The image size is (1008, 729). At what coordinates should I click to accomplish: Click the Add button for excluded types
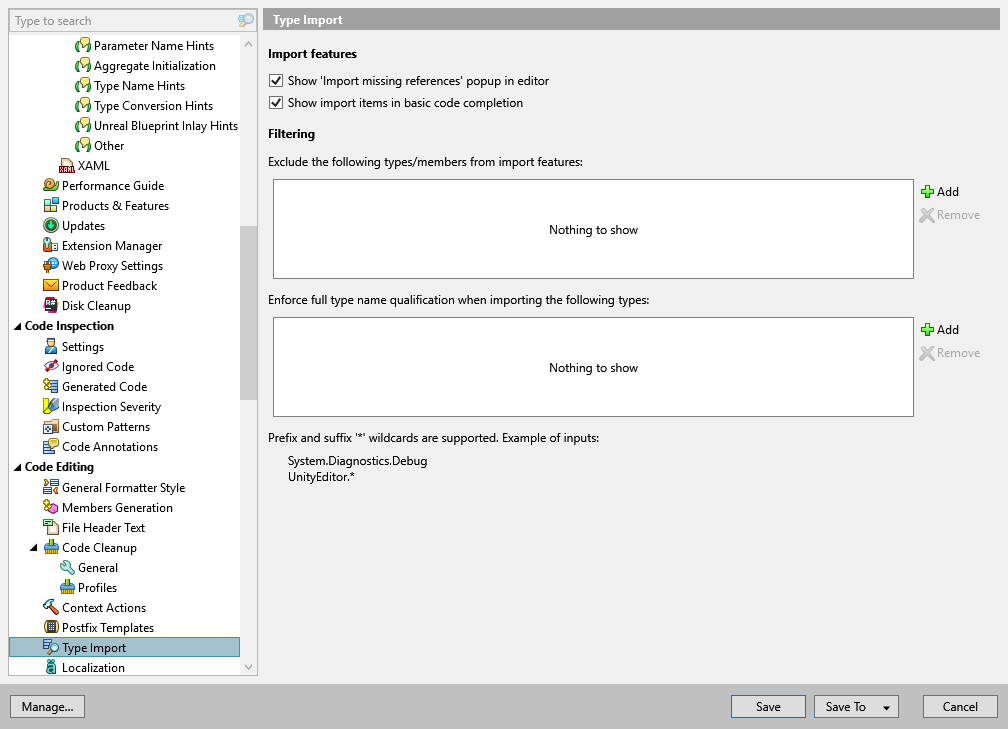[x=940, y=191]
